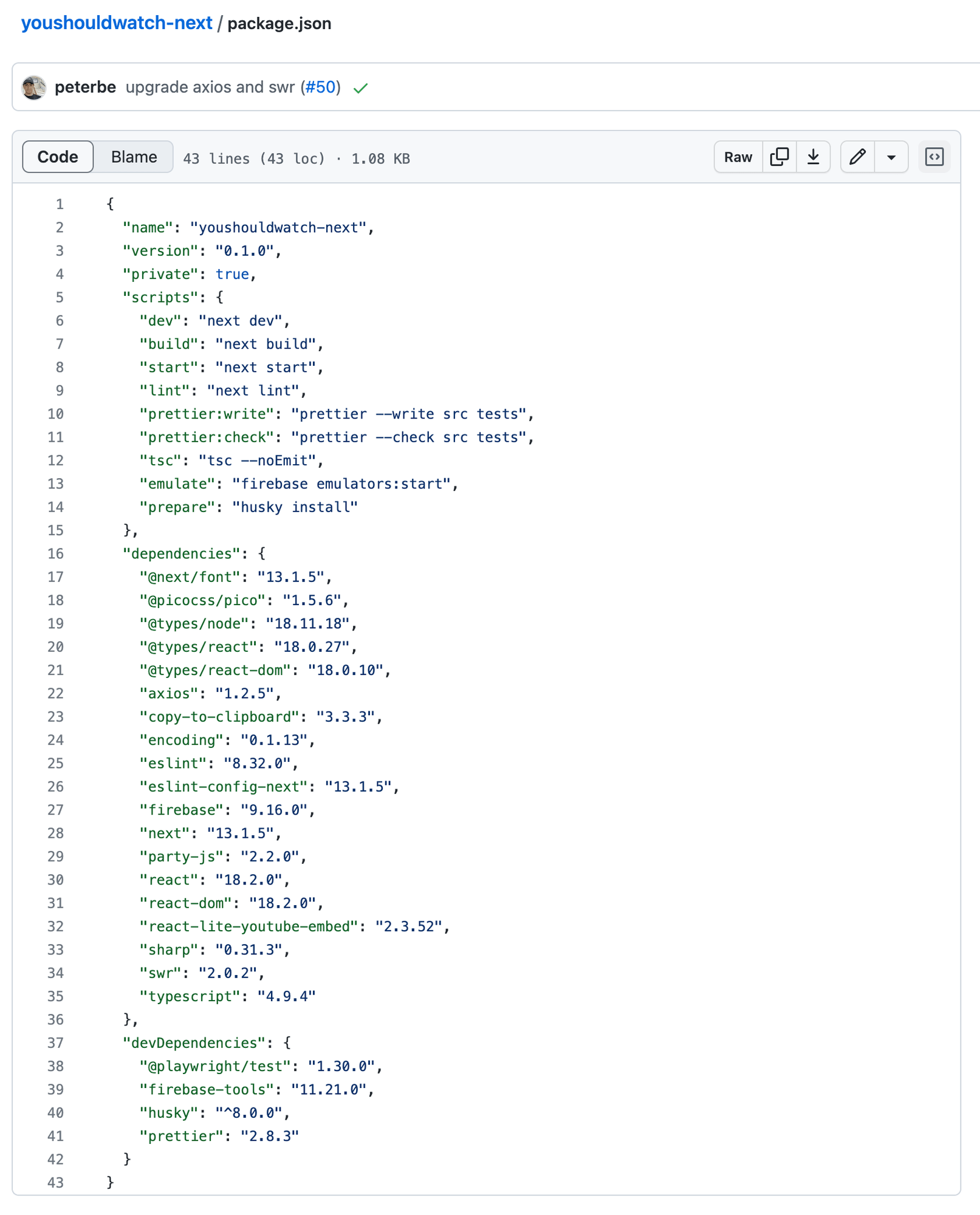This screenshot has height=1215, width=980.
Task: Click the peterbe author name
Action: (x=85, y=87)
